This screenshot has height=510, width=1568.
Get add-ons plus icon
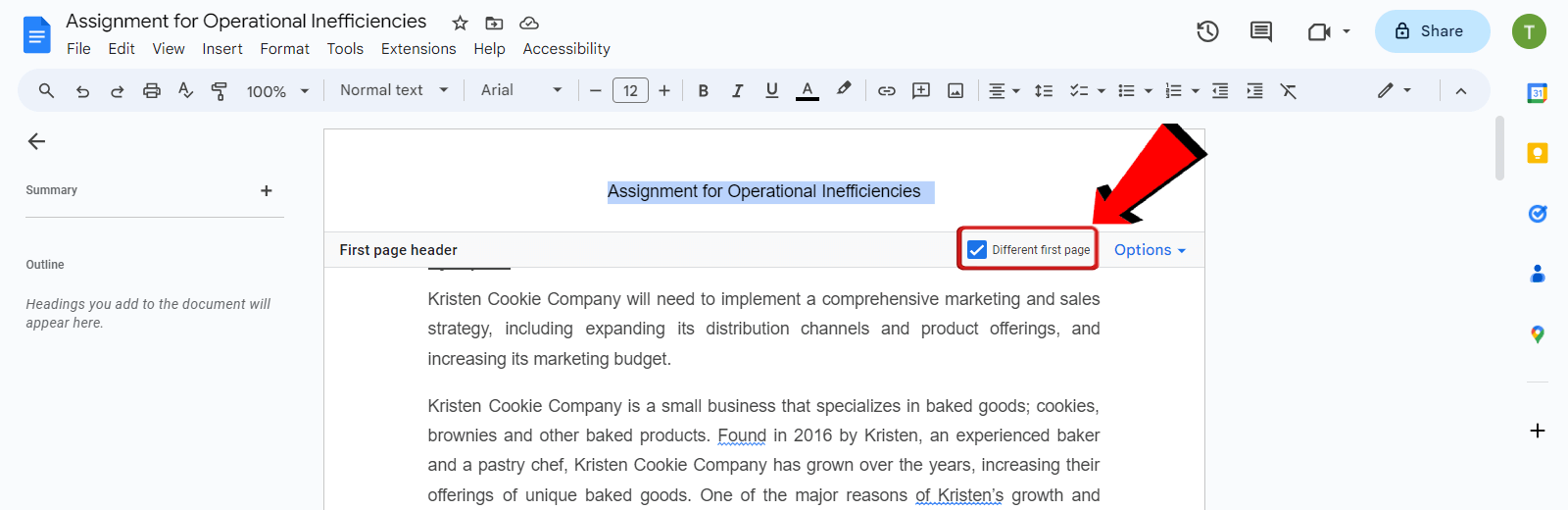pyautogui.click(x=1538, y=431)
